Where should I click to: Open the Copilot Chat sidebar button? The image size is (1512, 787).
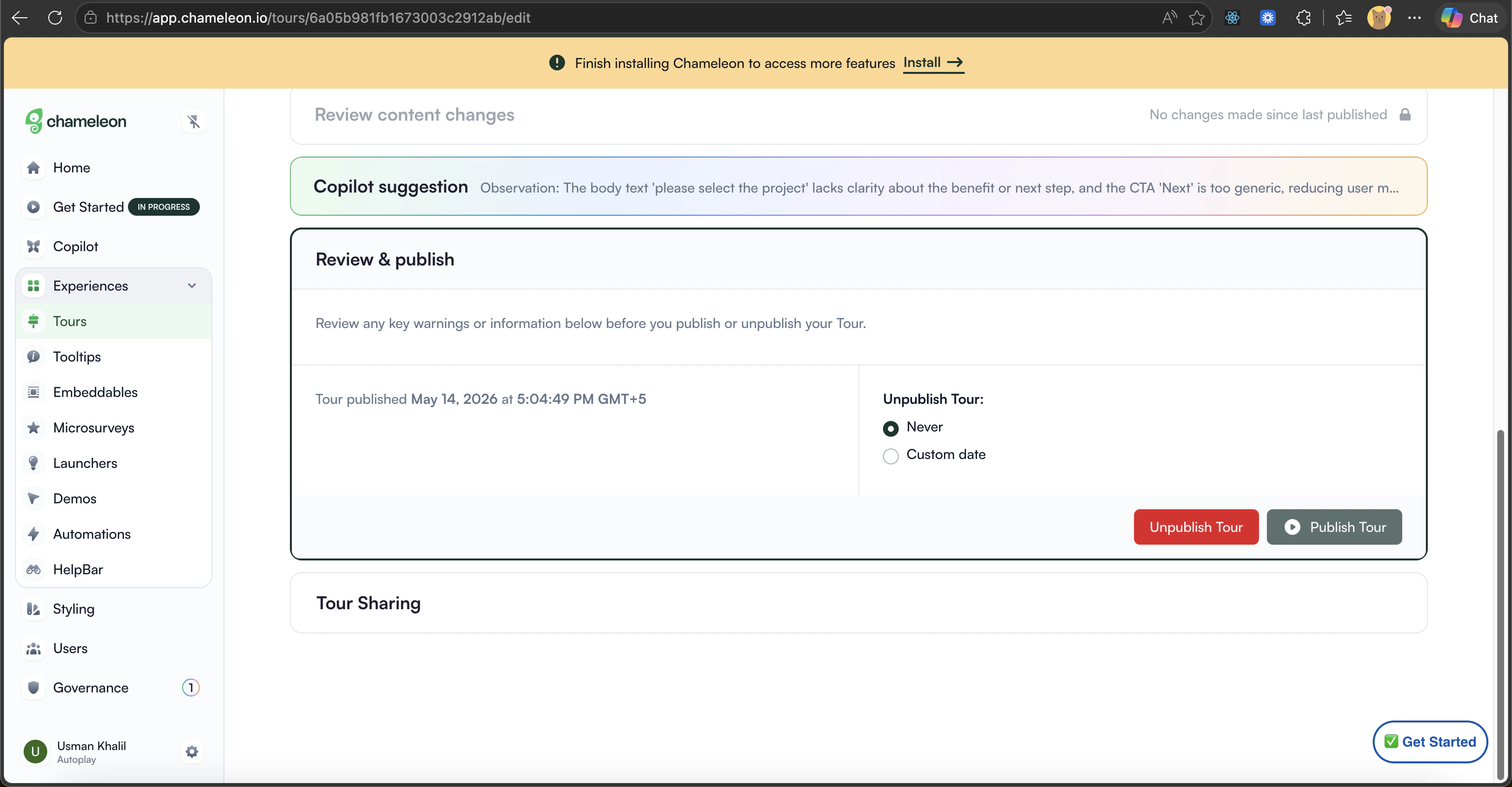1470,18
